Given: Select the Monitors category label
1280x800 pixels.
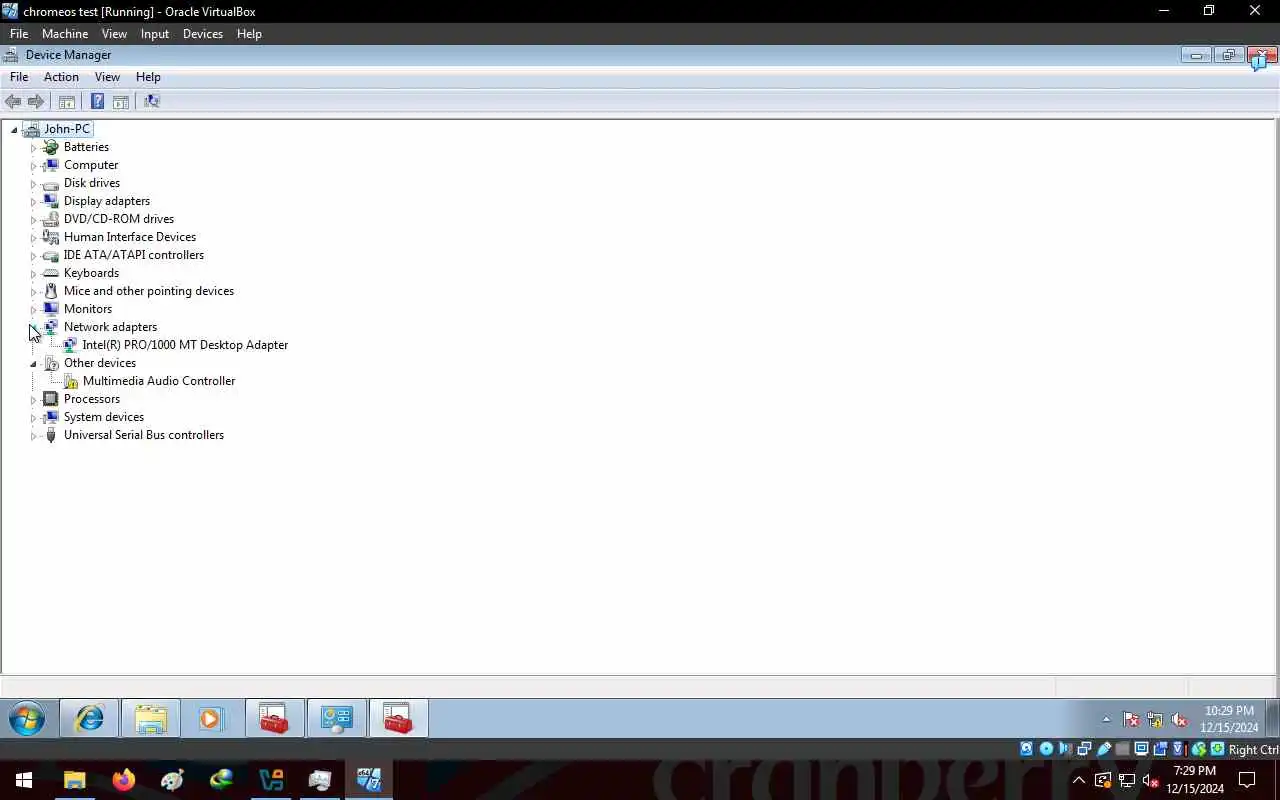Looking at the screenshot, I should [88, 309].
